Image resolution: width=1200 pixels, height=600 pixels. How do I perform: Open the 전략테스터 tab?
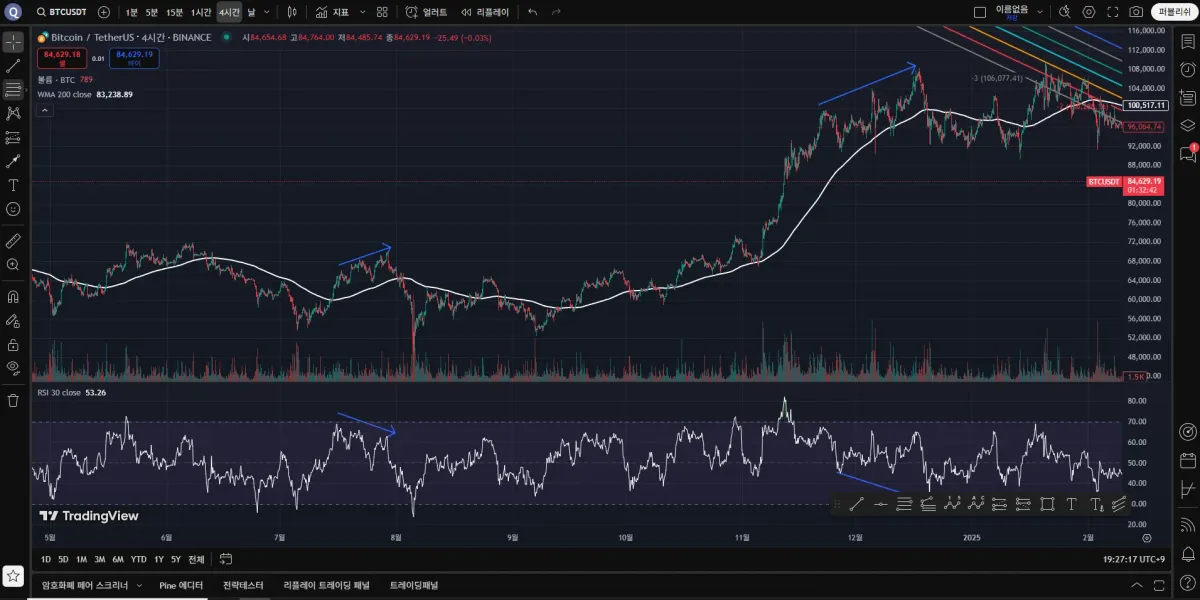243,585
